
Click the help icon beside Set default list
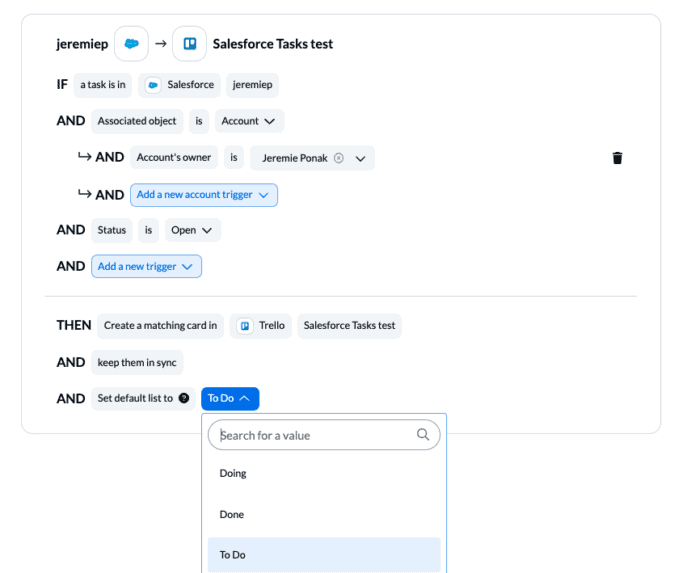point(183,398)
